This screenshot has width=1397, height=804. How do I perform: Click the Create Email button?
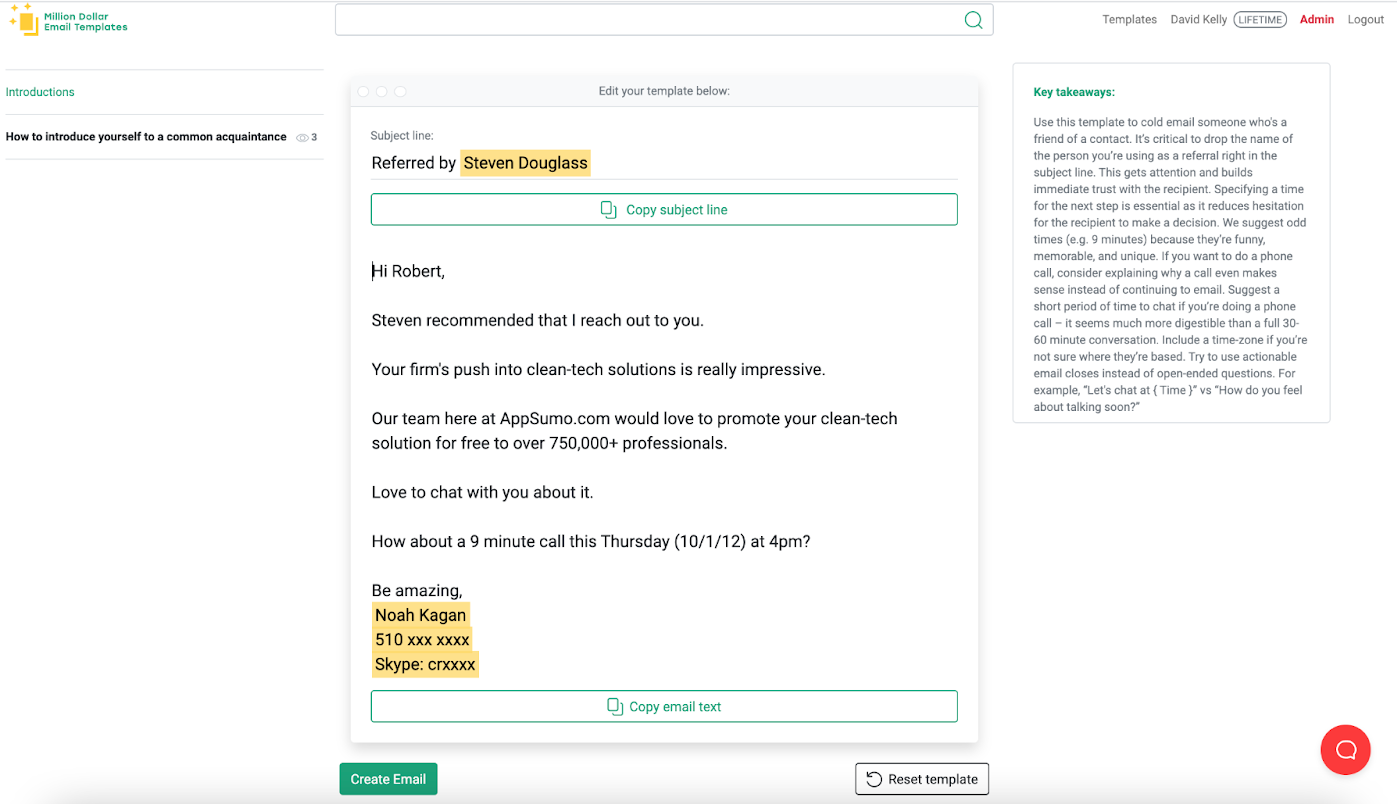[388, 779]
